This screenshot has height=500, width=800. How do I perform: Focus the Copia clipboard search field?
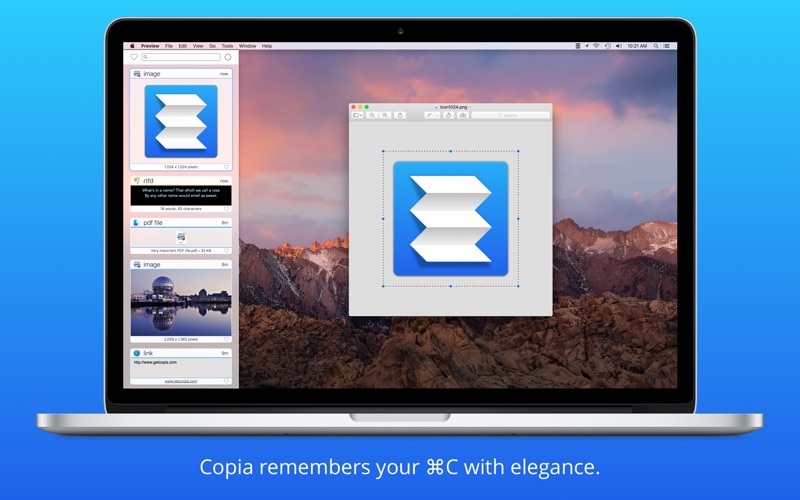coord(181,57)
